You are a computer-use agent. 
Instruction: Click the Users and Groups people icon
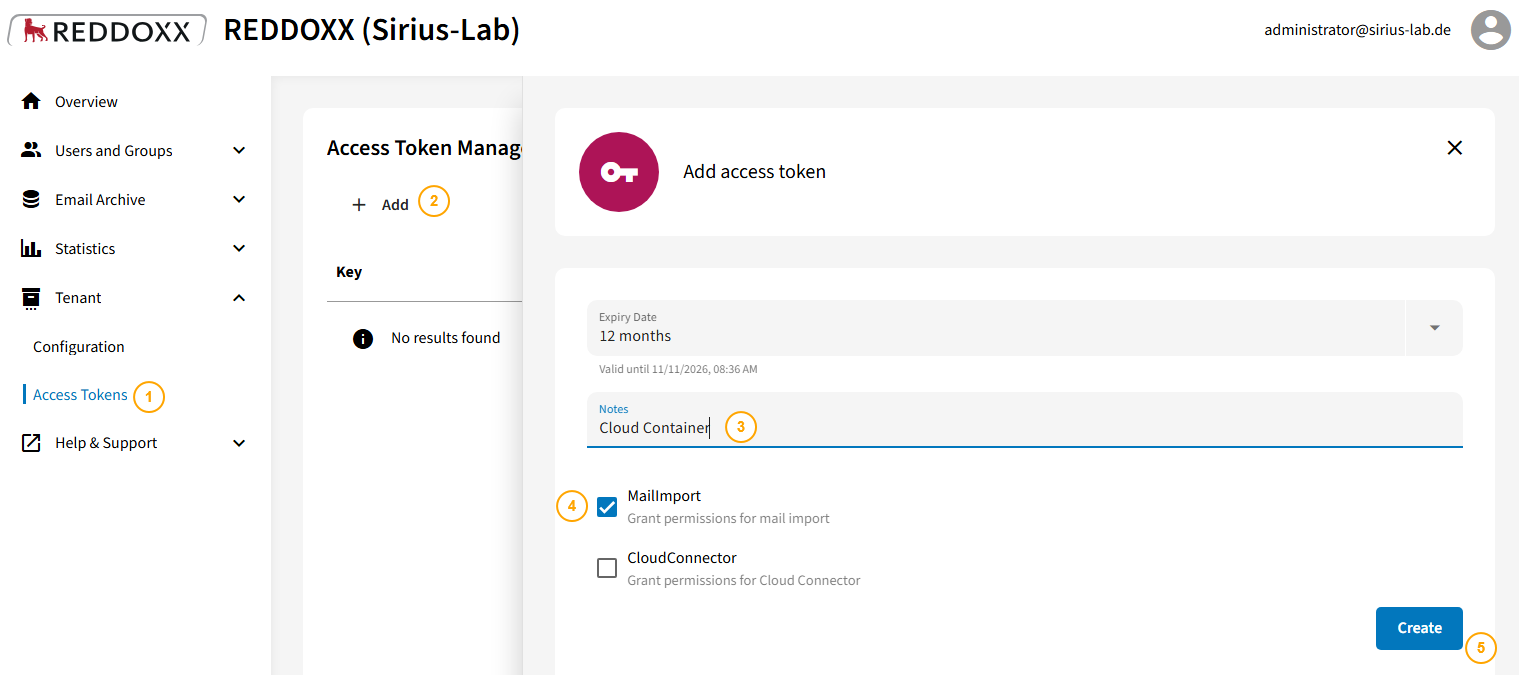pyautogui.click(x=31, y=150)
